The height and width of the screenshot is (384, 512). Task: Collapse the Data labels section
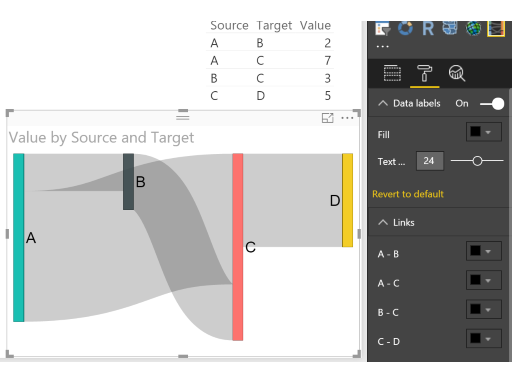(x=383, y=103)
